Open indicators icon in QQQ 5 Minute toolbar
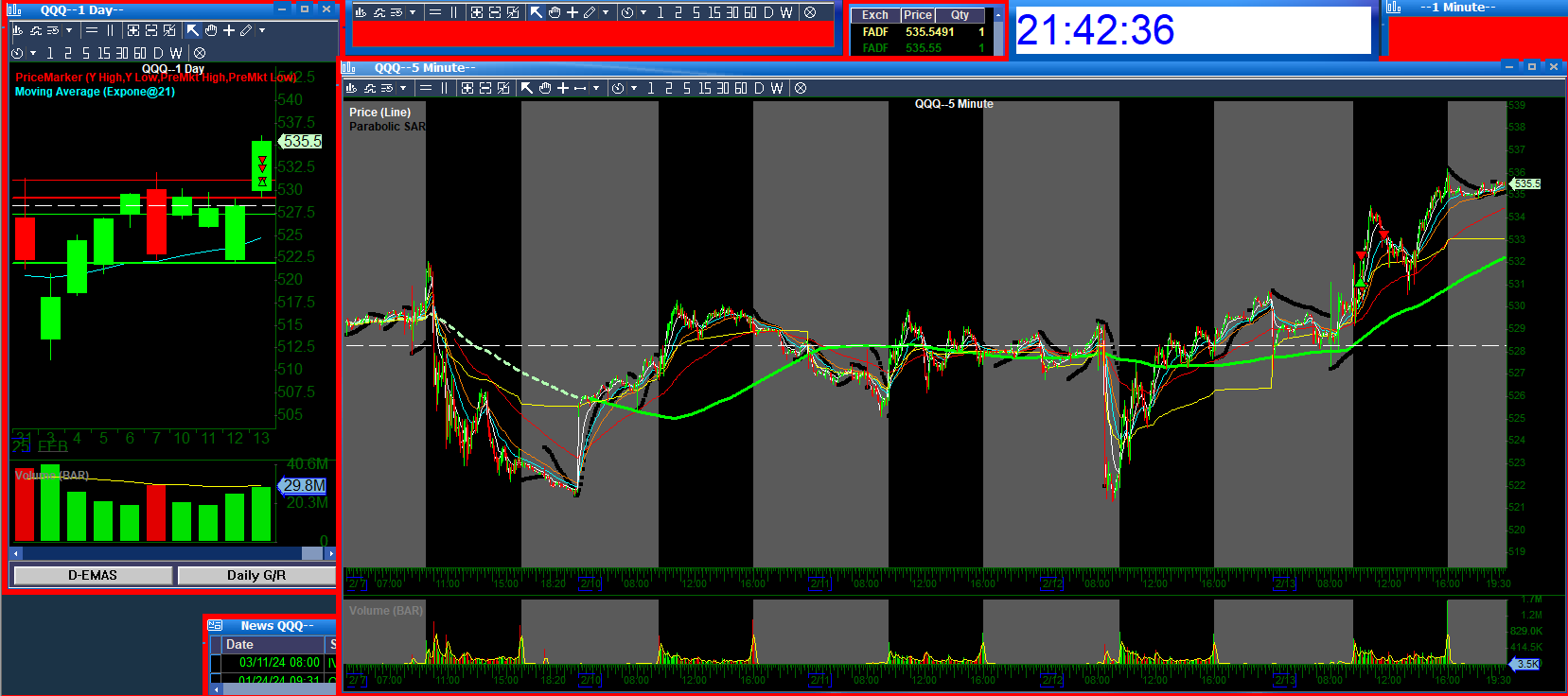 pyautogui.click(x=370, y=88)
